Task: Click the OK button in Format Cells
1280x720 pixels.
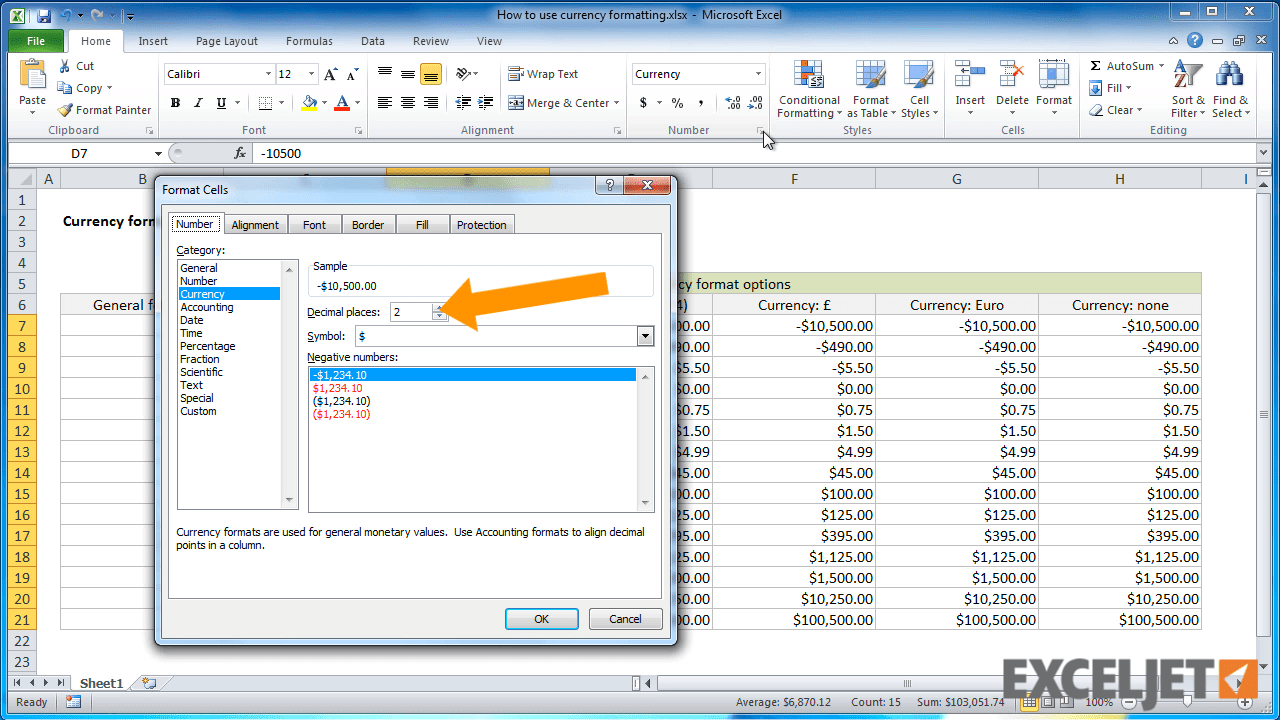Action: click(541, 618)
